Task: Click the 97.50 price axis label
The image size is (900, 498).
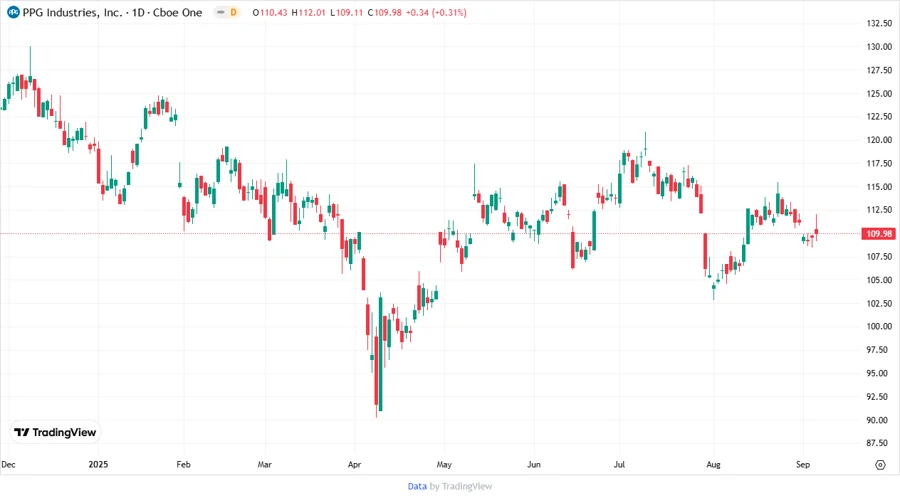Action: pyautogui.click(x=879, y=350)
